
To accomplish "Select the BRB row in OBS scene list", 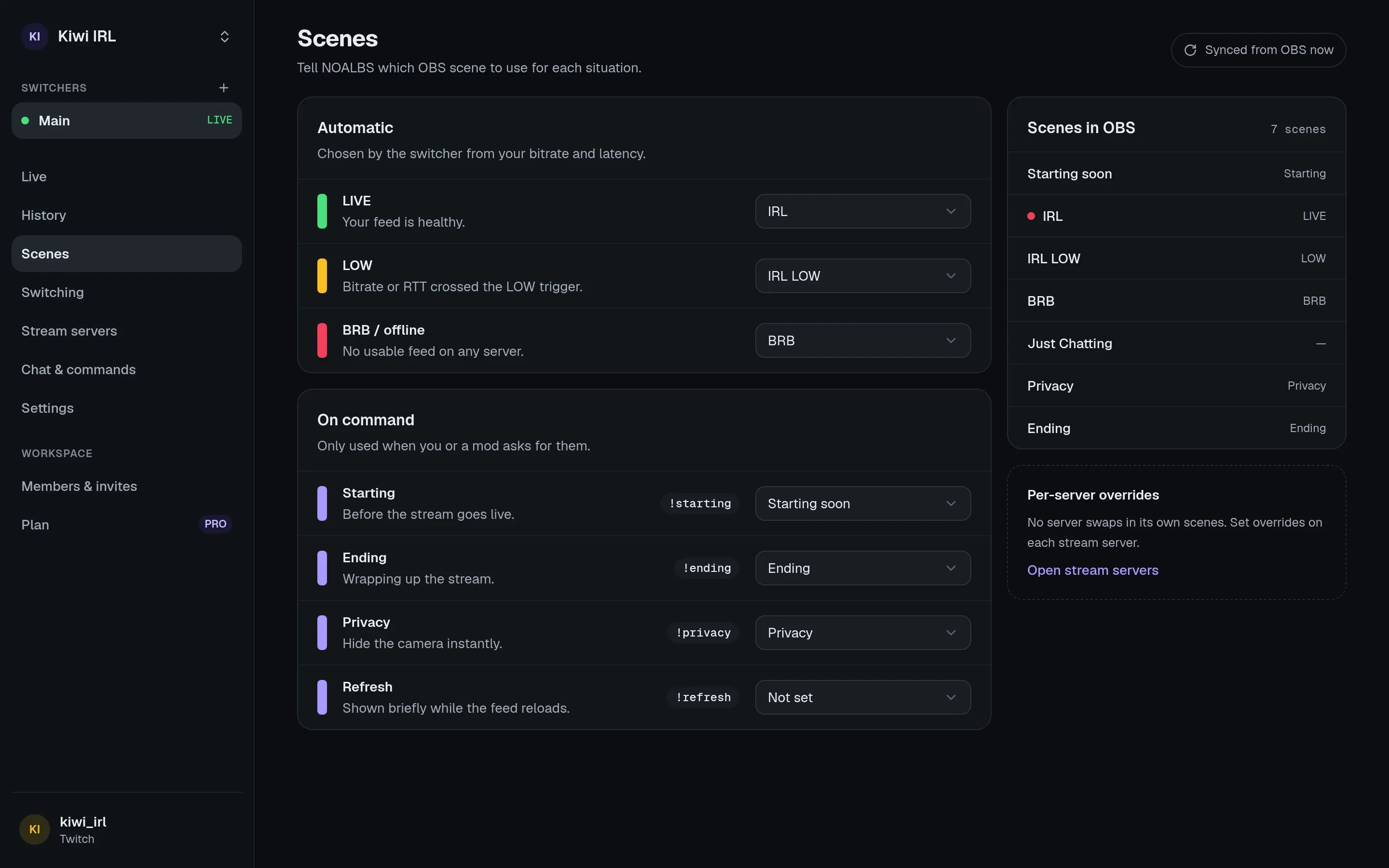I will (x=1176, y=301).
